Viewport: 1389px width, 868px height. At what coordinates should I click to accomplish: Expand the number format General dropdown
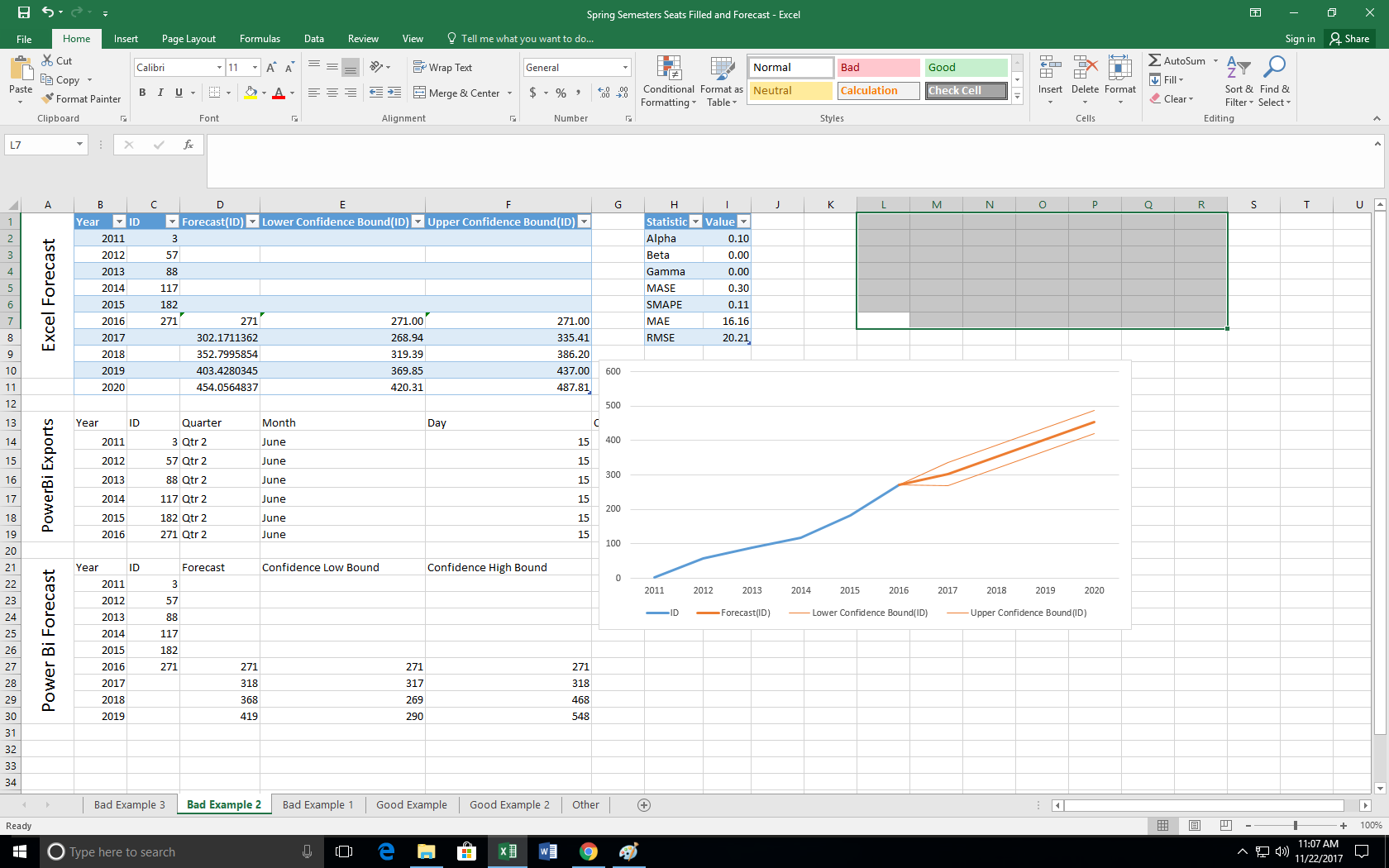(x=625, y=67)
